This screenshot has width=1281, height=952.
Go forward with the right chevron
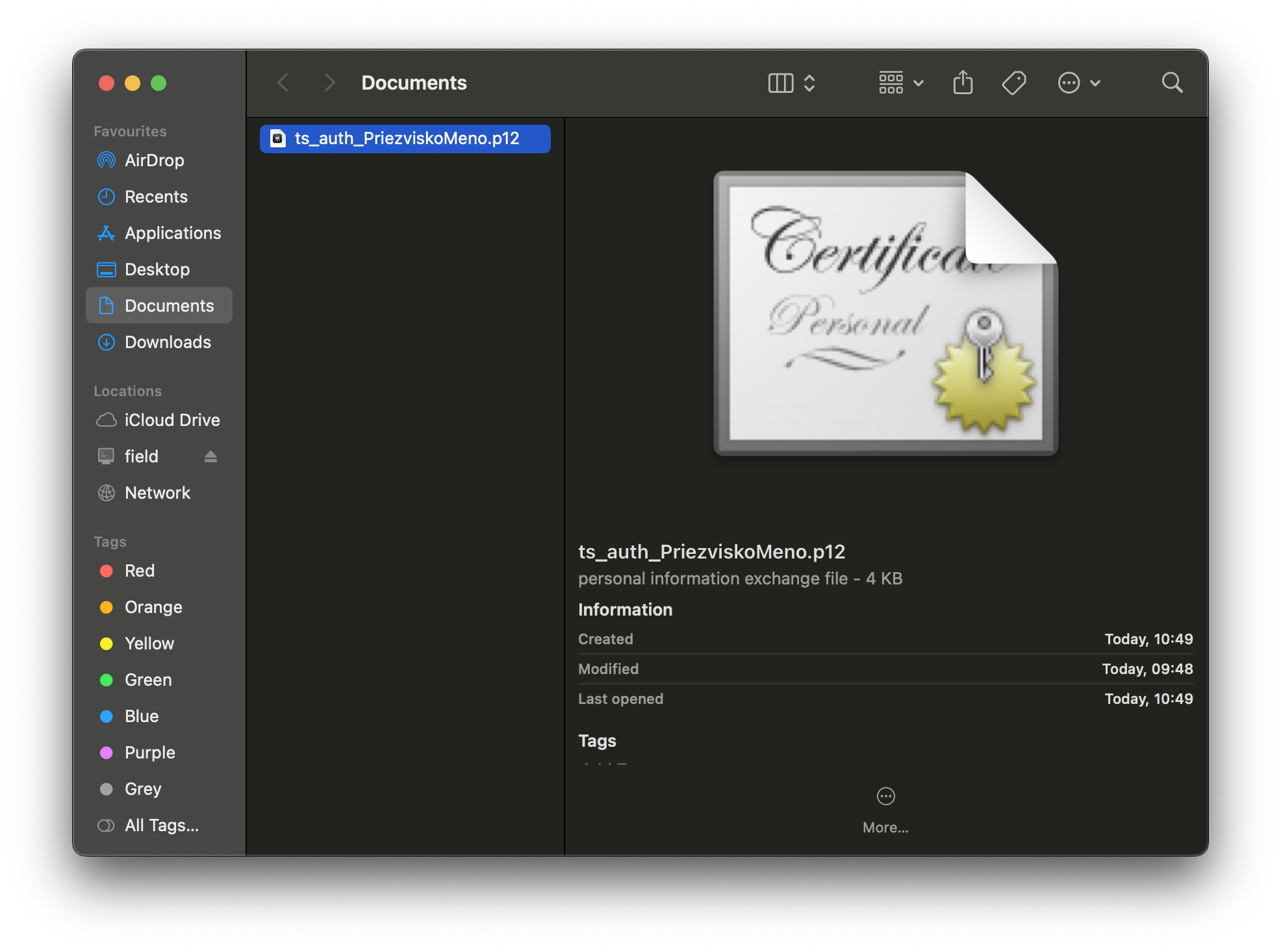click(329, 82)
